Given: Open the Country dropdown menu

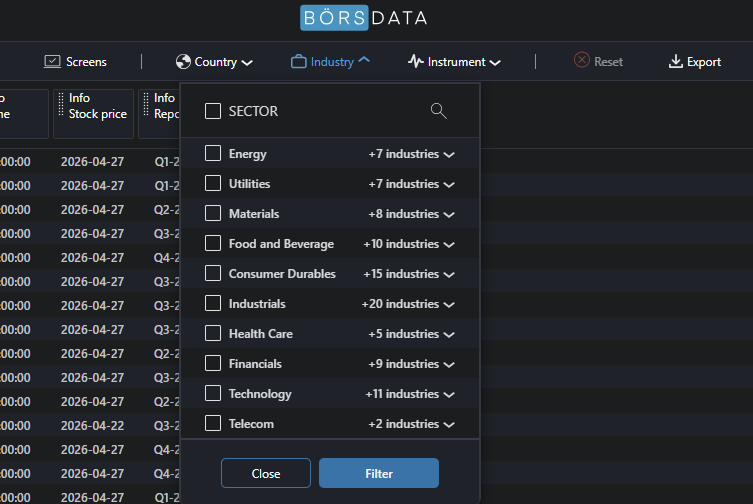Looking at the screenshot, I should pyautogui.click(x=214, y=61).
